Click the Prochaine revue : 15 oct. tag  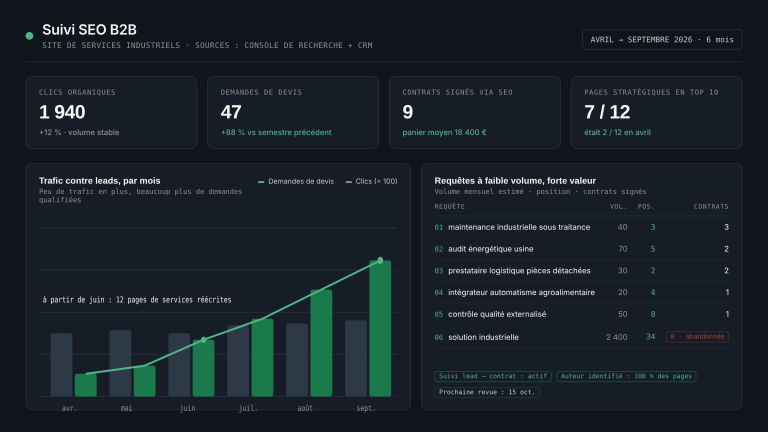487,392
